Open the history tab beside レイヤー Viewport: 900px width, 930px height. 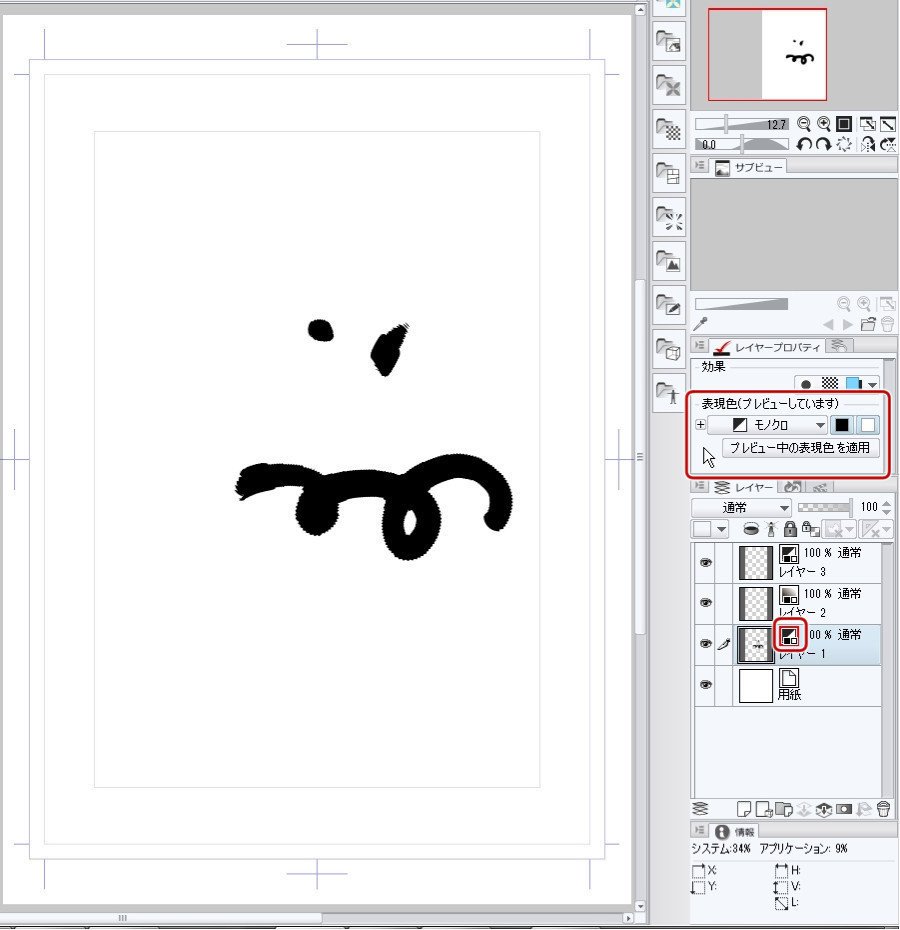tap(793, 486)
